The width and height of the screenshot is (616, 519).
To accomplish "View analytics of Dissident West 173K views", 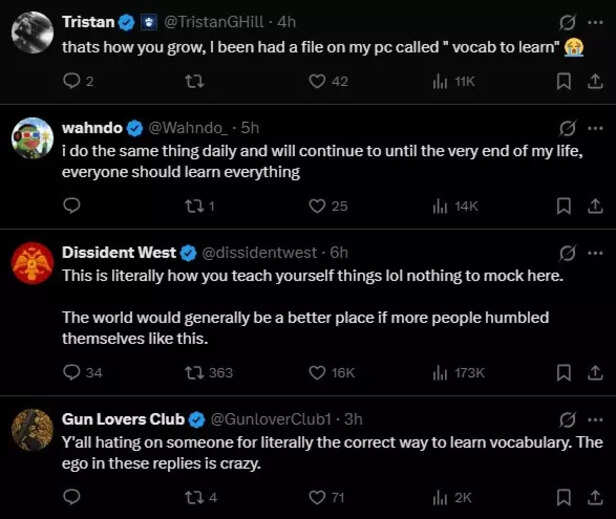I will click(x=458, y=372).
